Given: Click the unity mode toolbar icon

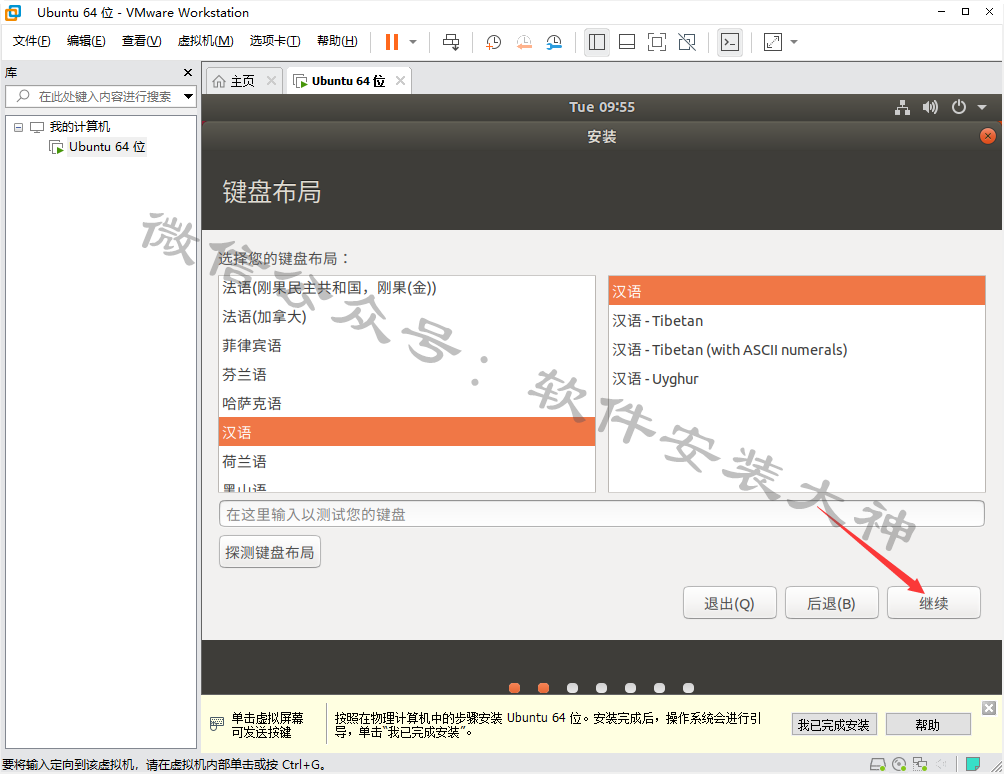Looking at the screenshot, I should (x=687, y=42).
